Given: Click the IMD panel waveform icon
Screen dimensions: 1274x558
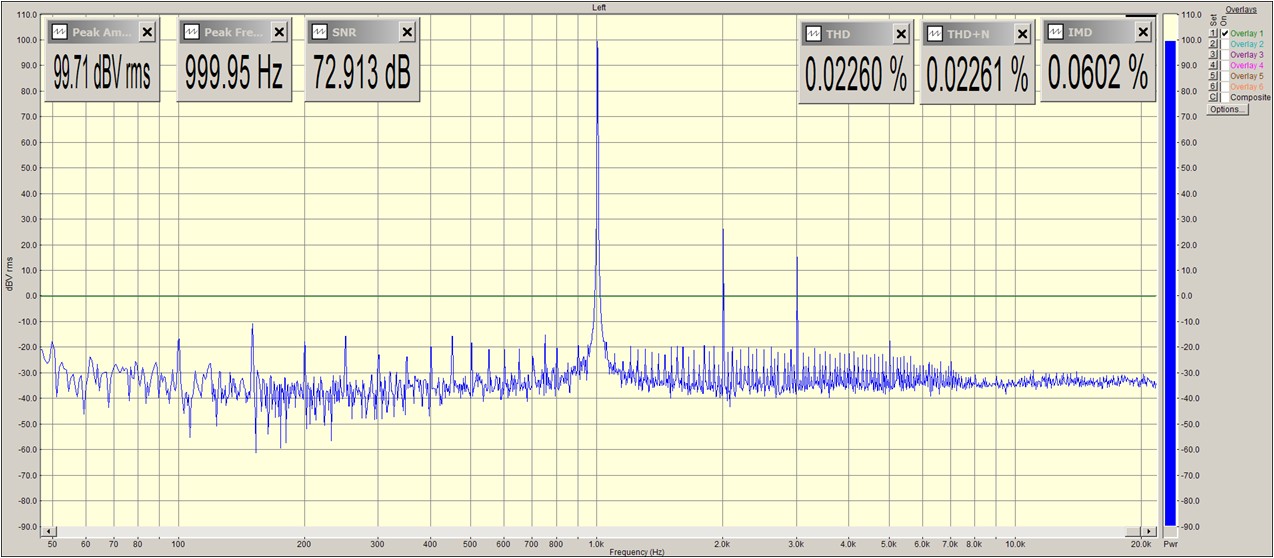Looking at the screenshot, I should 1057,33.
